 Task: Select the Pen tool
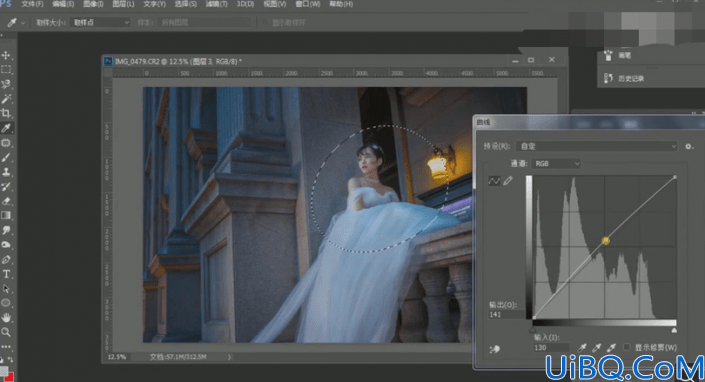[x=6, y=259]
